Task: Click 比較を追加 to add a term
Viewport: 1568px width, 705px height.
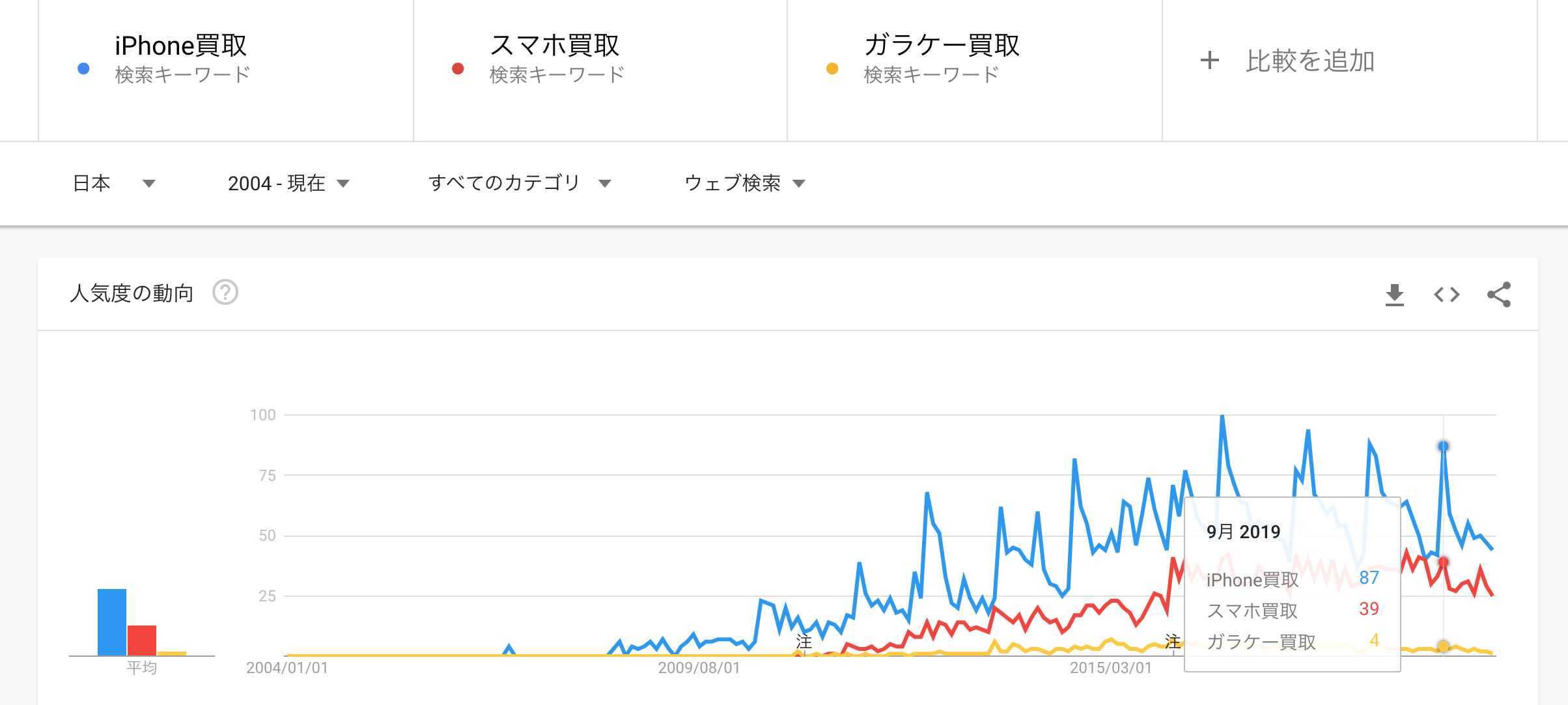Action: coord(1309,61)
